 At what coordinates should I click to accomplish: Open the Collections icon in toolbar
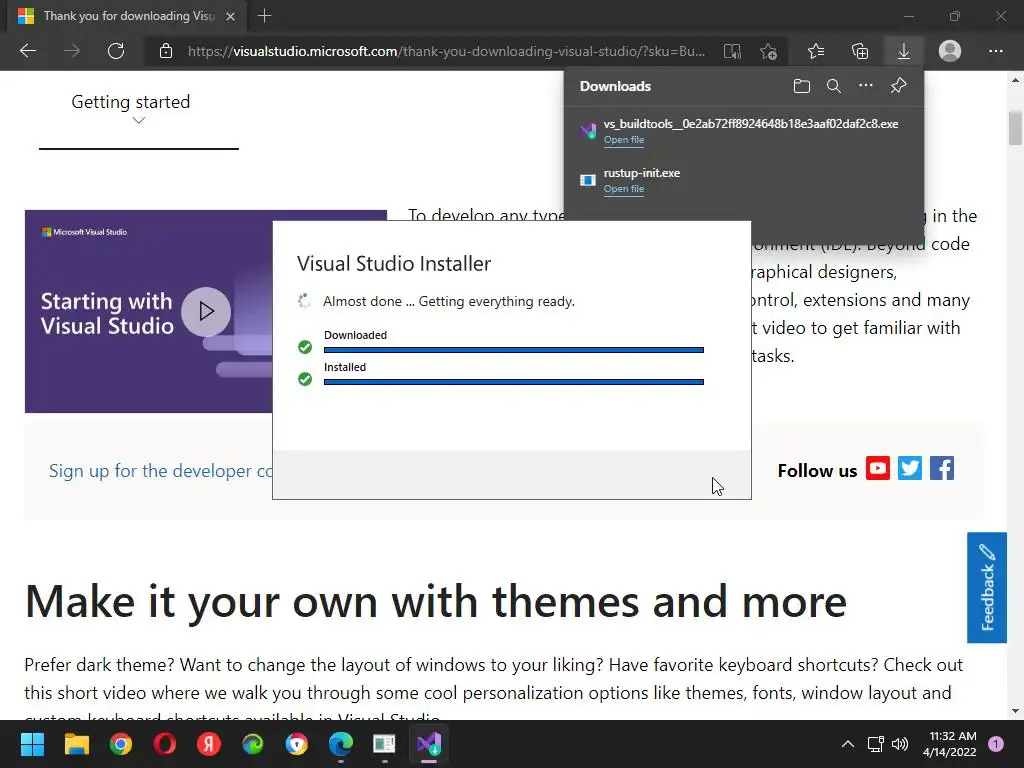pos(860,51)
